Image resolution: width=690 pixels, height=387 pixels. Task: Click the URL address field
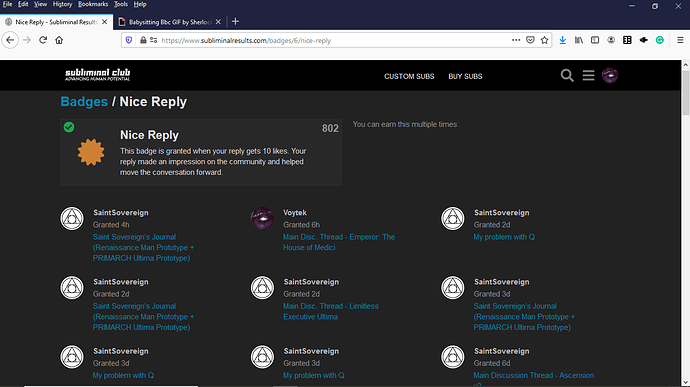pos(334,41)
